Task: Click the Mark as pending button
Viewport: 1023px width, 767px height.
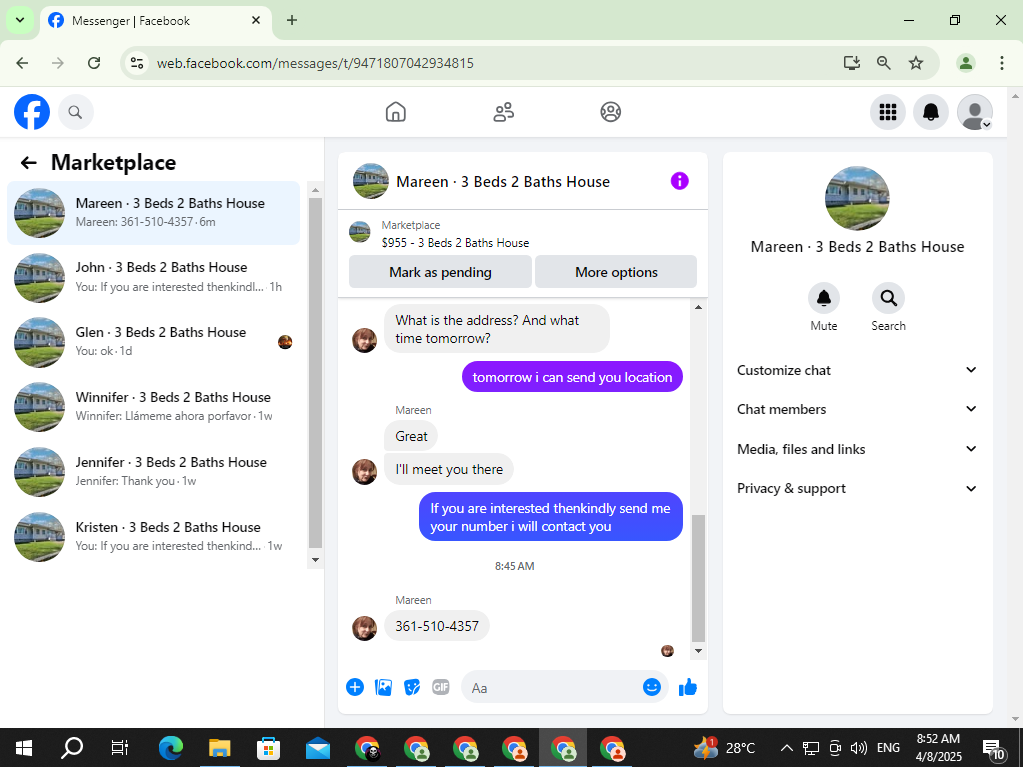Action: point(440,272)
